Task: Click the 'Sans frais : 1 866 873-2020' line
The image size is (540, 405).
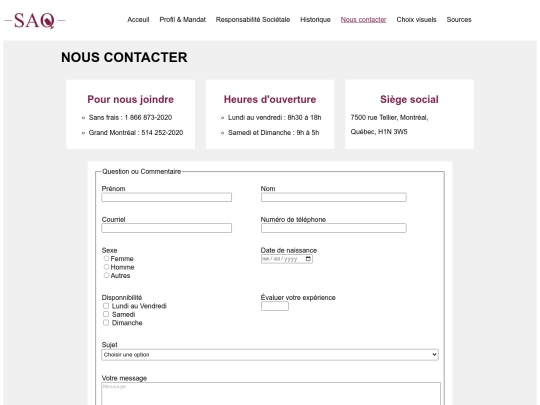Action: pos(131,117)
